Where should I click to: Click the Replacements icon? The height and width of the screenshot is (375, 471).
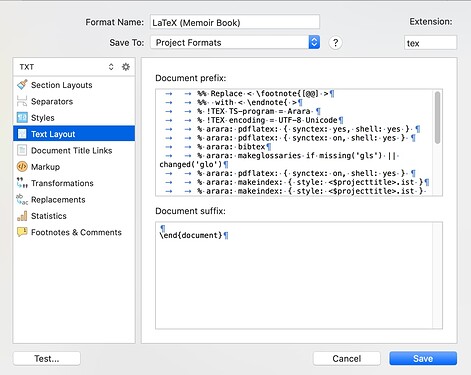(x=22, y=199)
